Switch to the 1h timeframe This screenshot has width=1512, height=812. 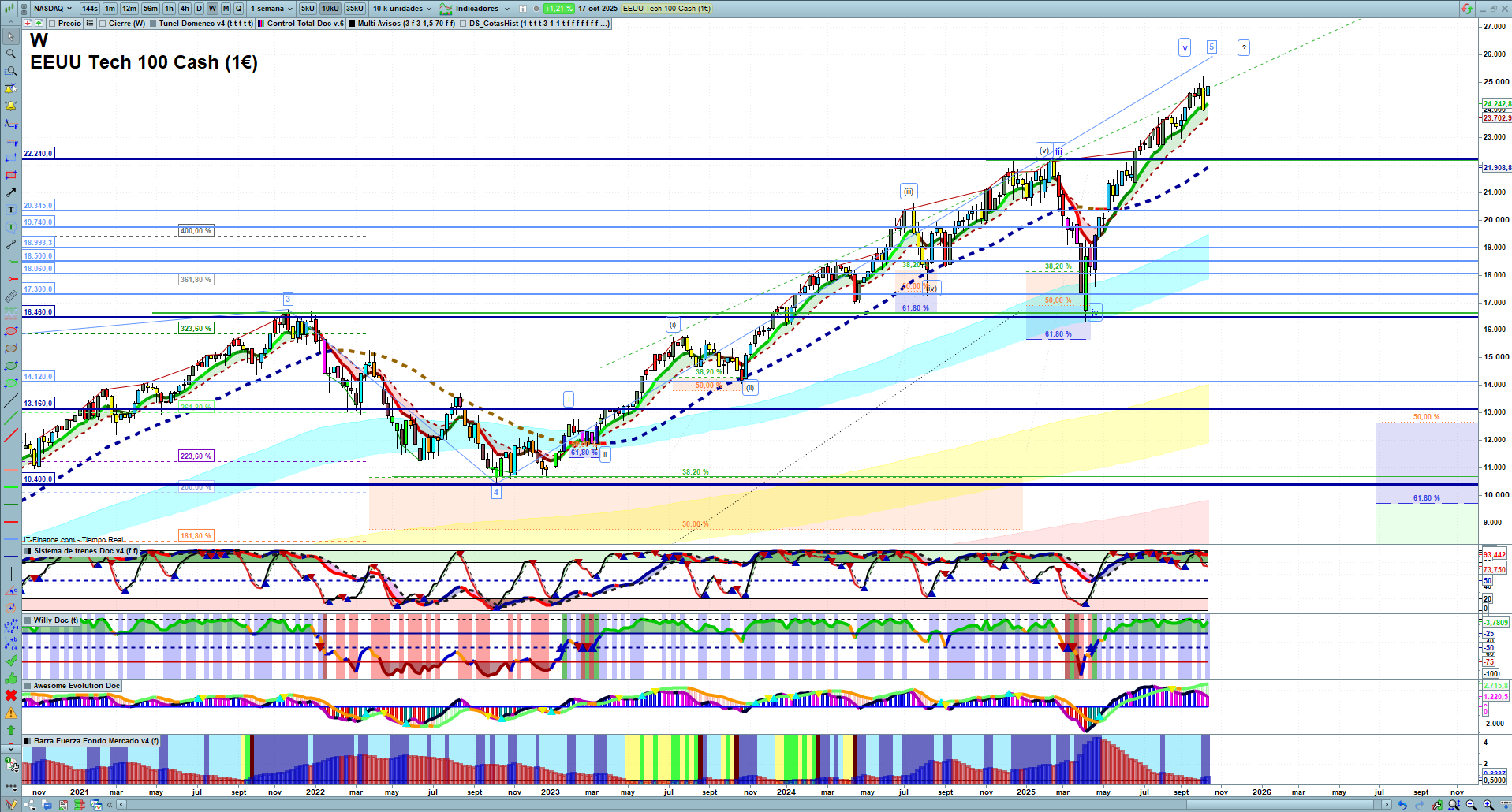tap(169, 9)
